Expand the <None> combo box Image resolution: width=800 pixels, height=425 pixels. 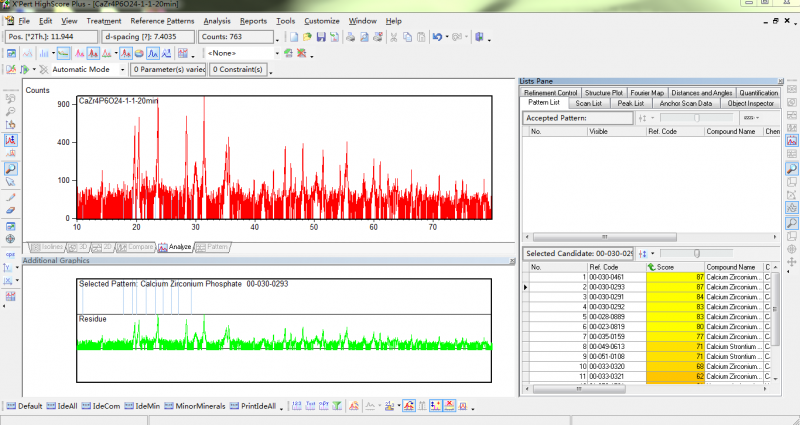point(275,53)
